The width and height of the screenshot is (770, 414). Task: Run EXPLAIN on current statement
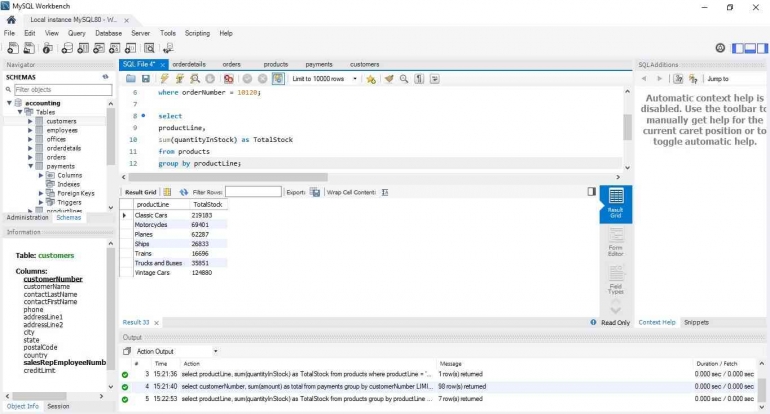click(195, 79)
